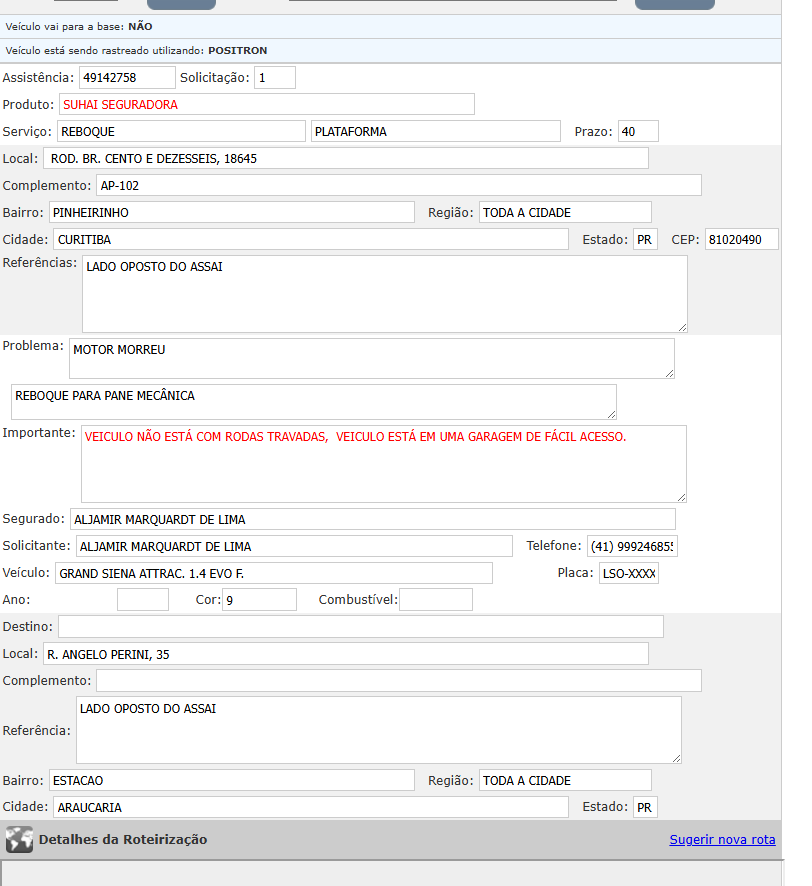Click the Cidade field ARAUCARIA
This screenshot has width=812, height=886.
click(x=311, y=807)
